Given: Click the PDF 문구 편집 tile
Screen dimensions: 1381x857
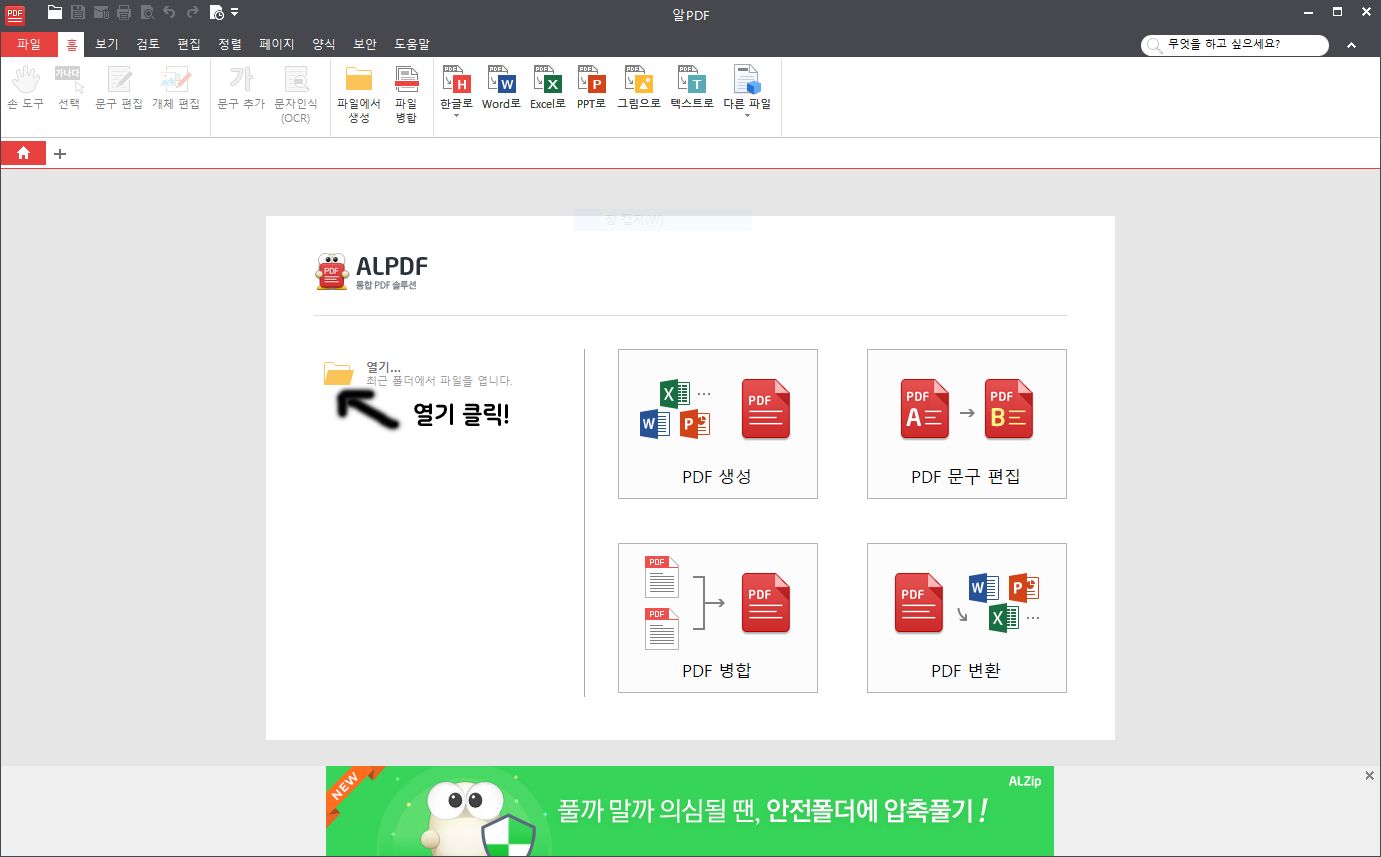Looking at the screenshot, I should tap(967, 424).
